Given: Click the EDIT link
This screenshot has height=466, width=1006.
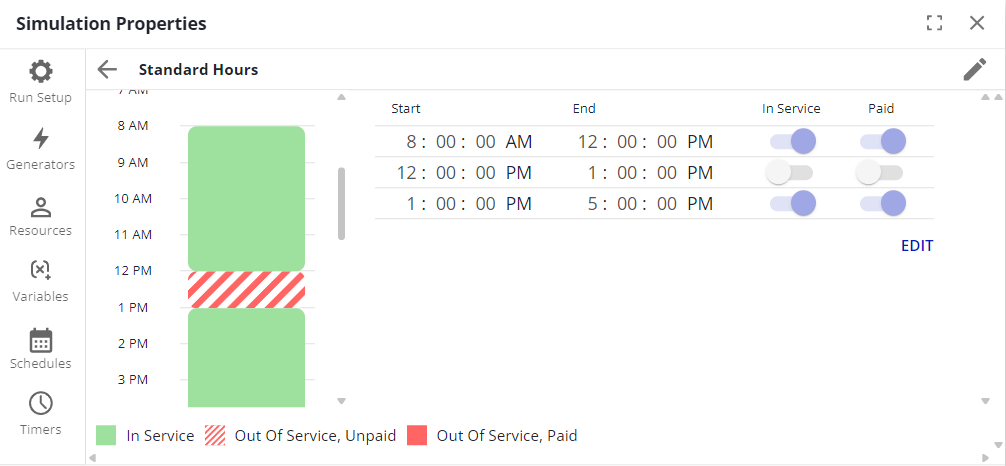Looking at the screenshot, I should click(916, 245).
